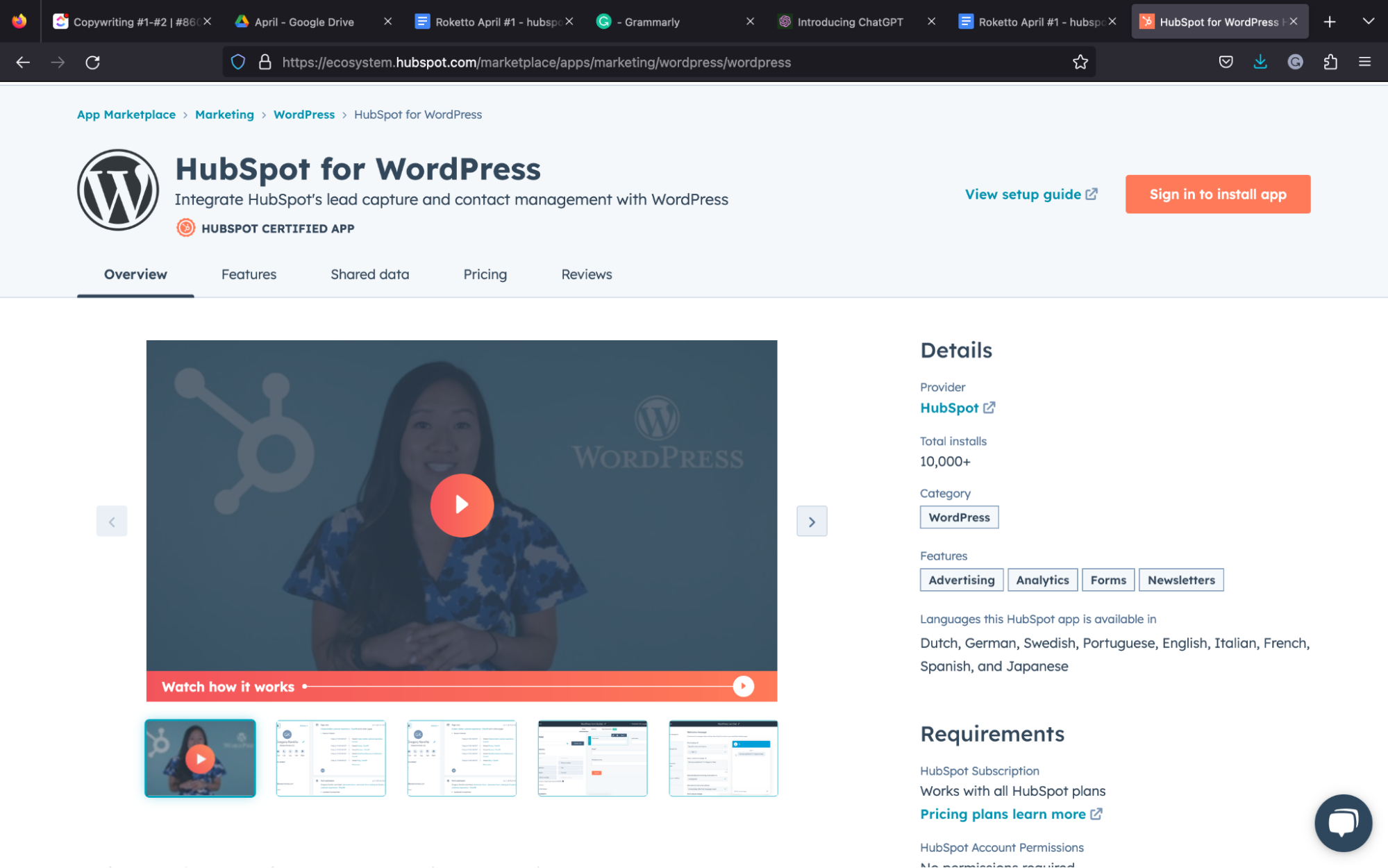Click the bookmark icon in the browser toolbar
Viewport: 1388px width, 868px height.
tap(1080, 62)
